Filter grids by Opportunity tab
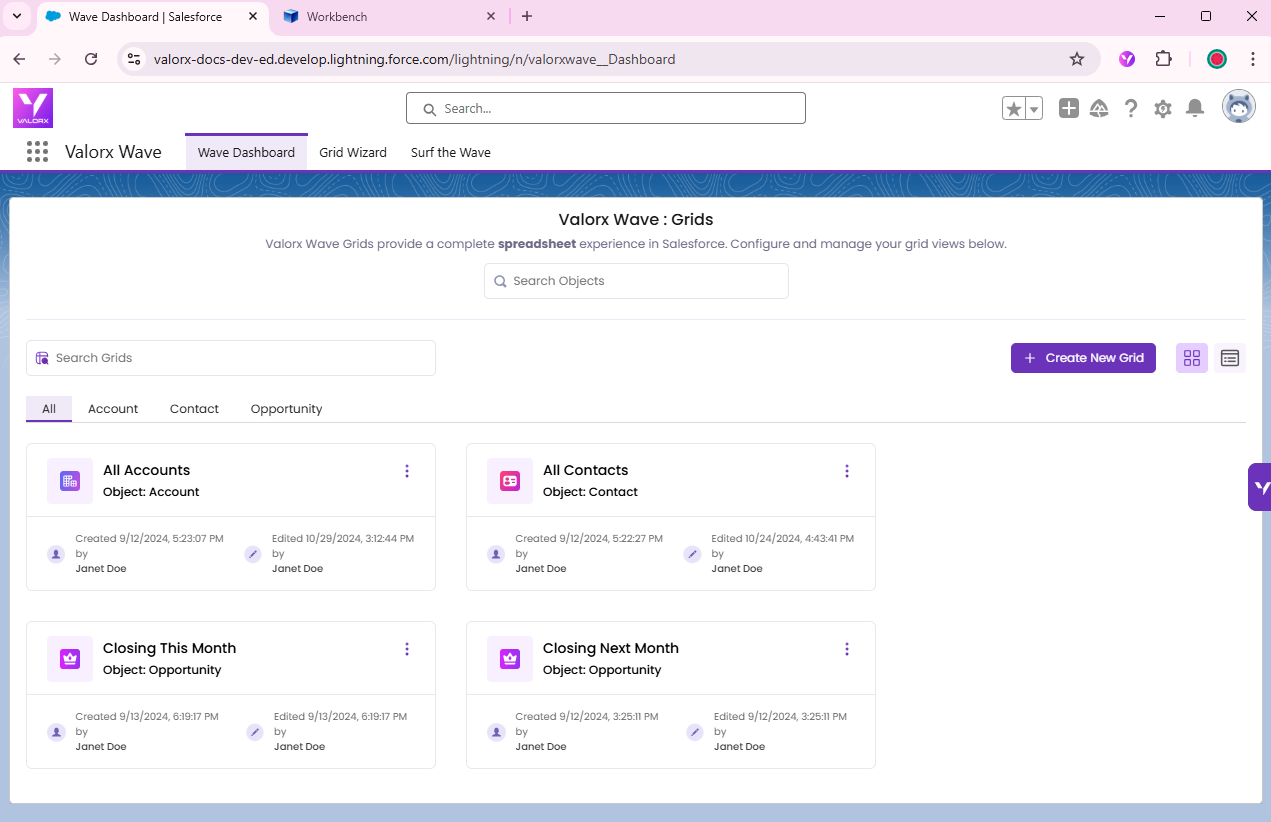This screenshot has width=1271, height=822. click(287, 409)
